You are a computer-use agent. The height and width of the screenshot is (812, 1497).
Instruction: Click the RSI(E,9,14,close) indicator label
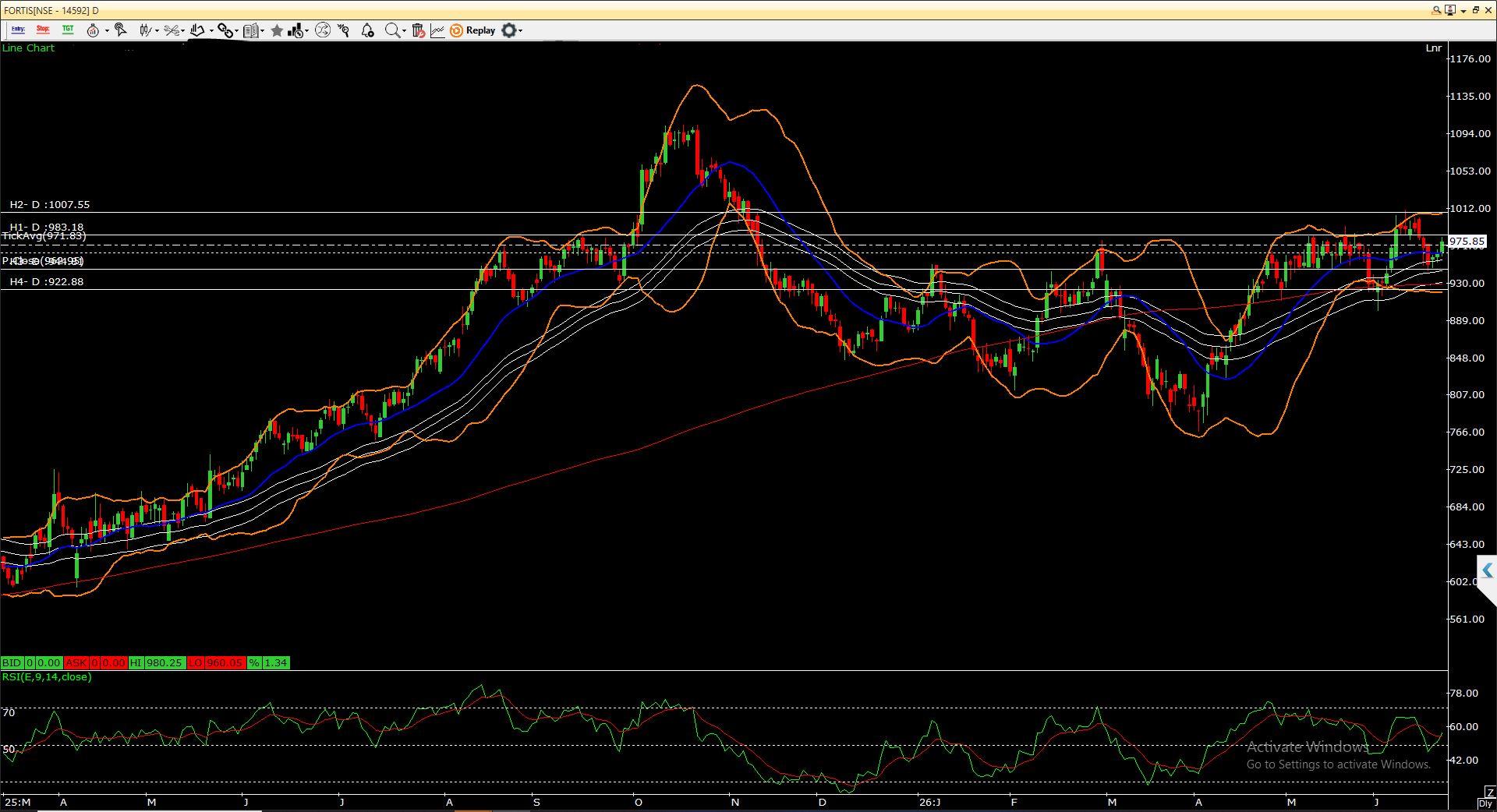click(47, 676)
